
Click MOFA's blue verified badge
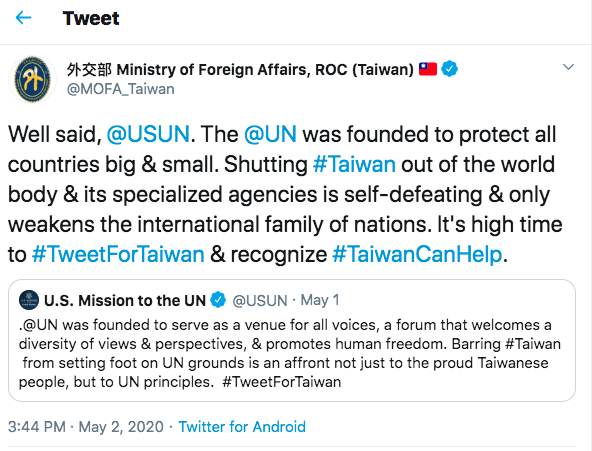[x=449, y=69]
